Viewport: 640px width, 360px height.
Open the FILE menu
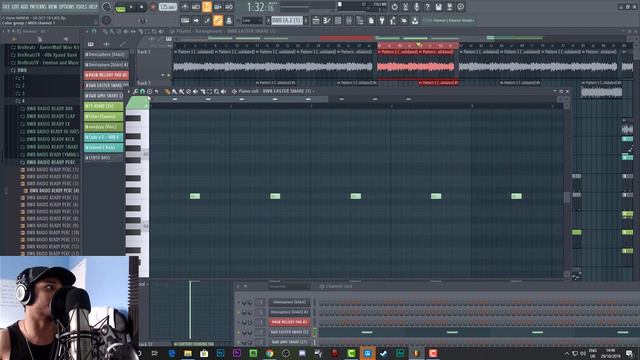pyautogui.click(x=7, y=7)
